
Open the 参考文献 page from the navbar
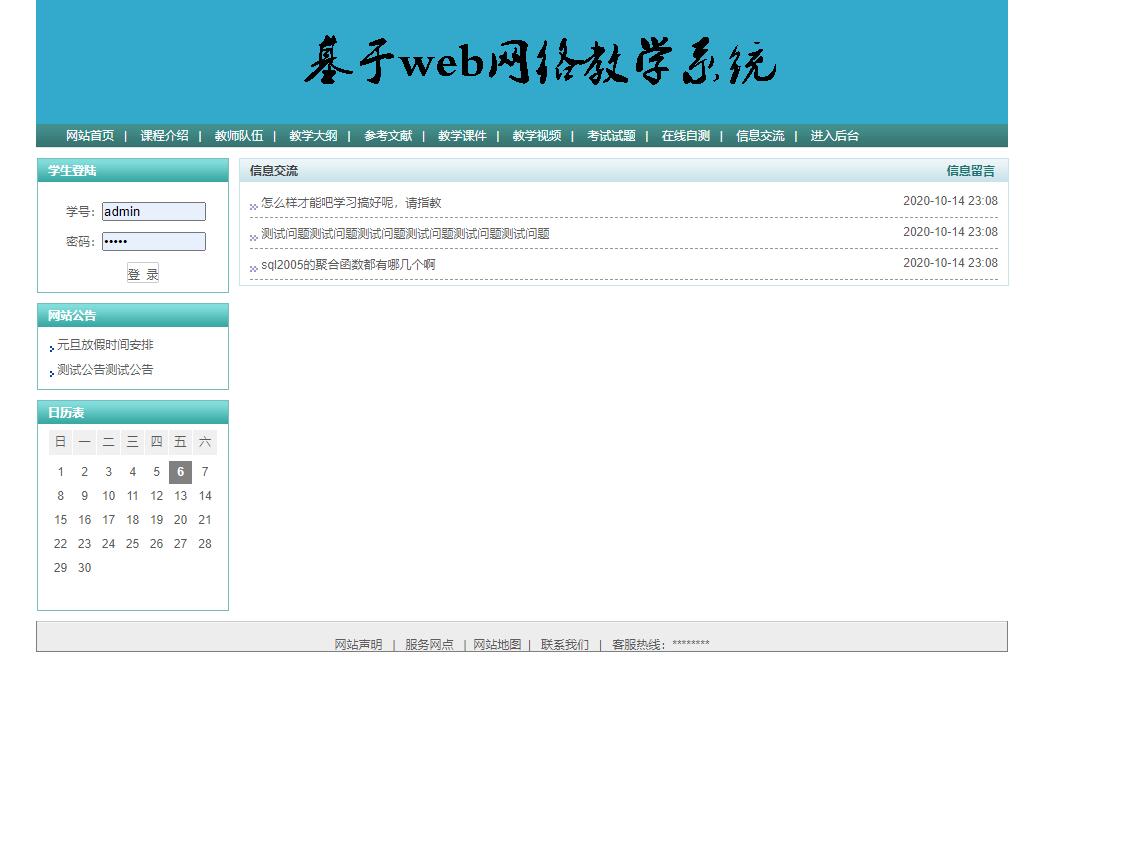coord(388,135)
